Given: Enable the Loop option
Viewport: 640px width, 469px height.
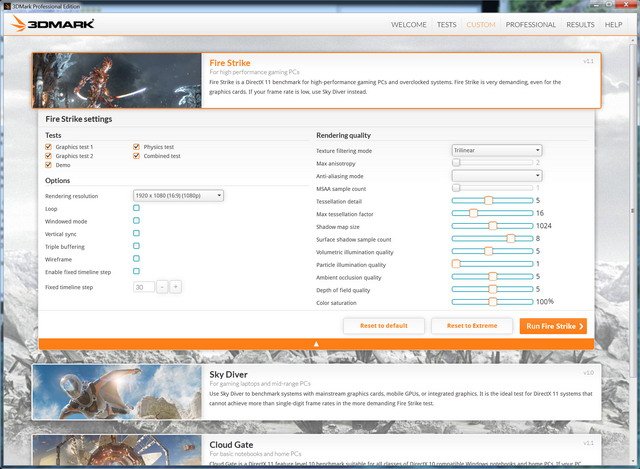Looking at the screenshot, I should pos(136,208).
